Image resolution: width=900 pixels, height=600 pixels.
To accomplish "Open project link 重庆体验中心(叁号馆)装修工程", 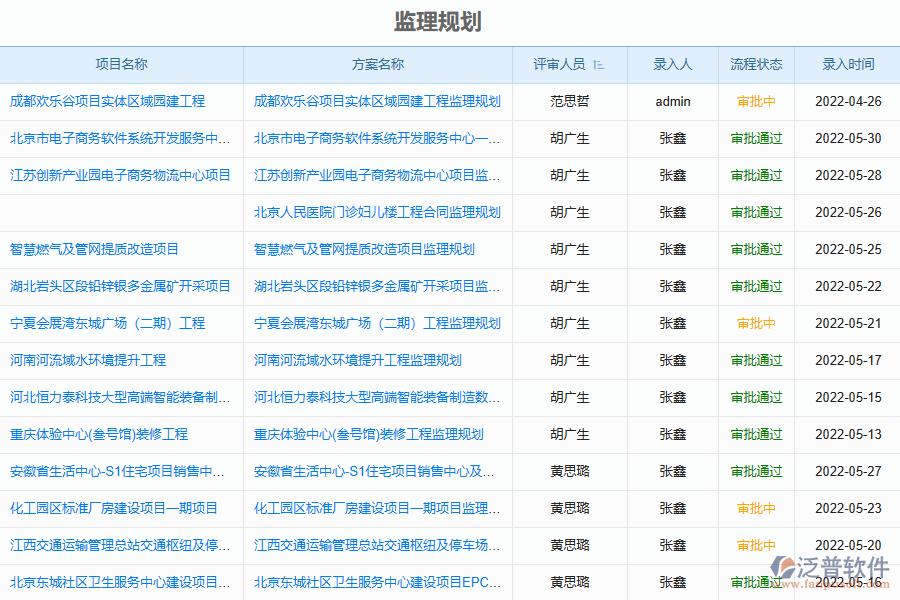I will coord(99,434).
